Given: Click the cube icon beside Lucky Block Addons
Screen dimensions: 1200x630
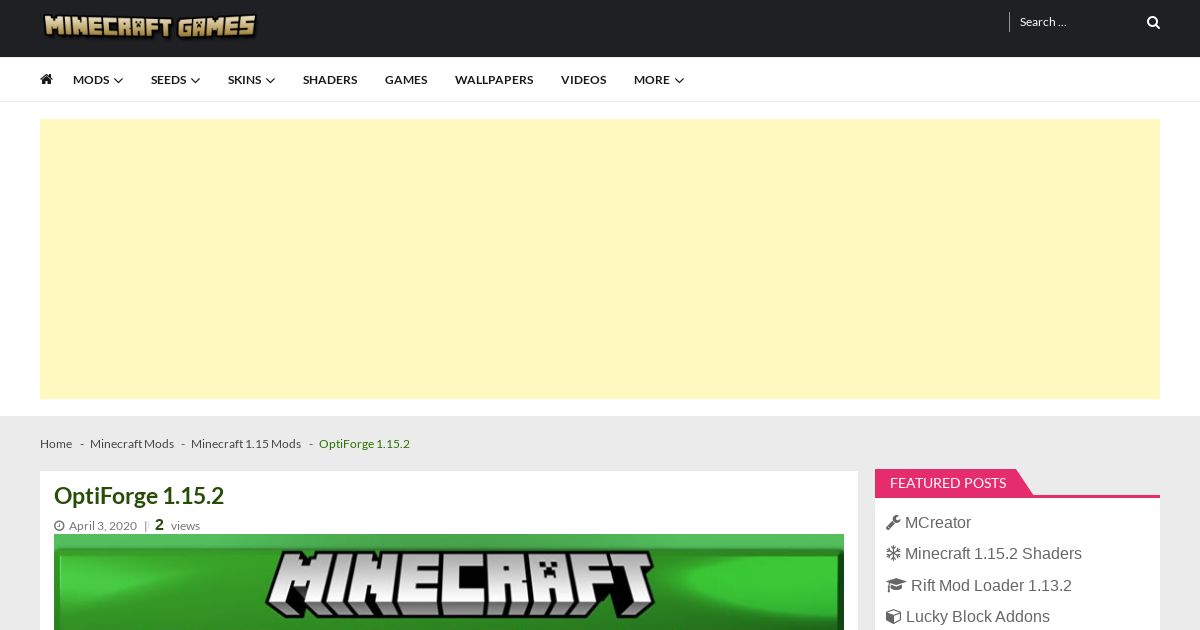Looking at the screenshot, I should point(893,616).
